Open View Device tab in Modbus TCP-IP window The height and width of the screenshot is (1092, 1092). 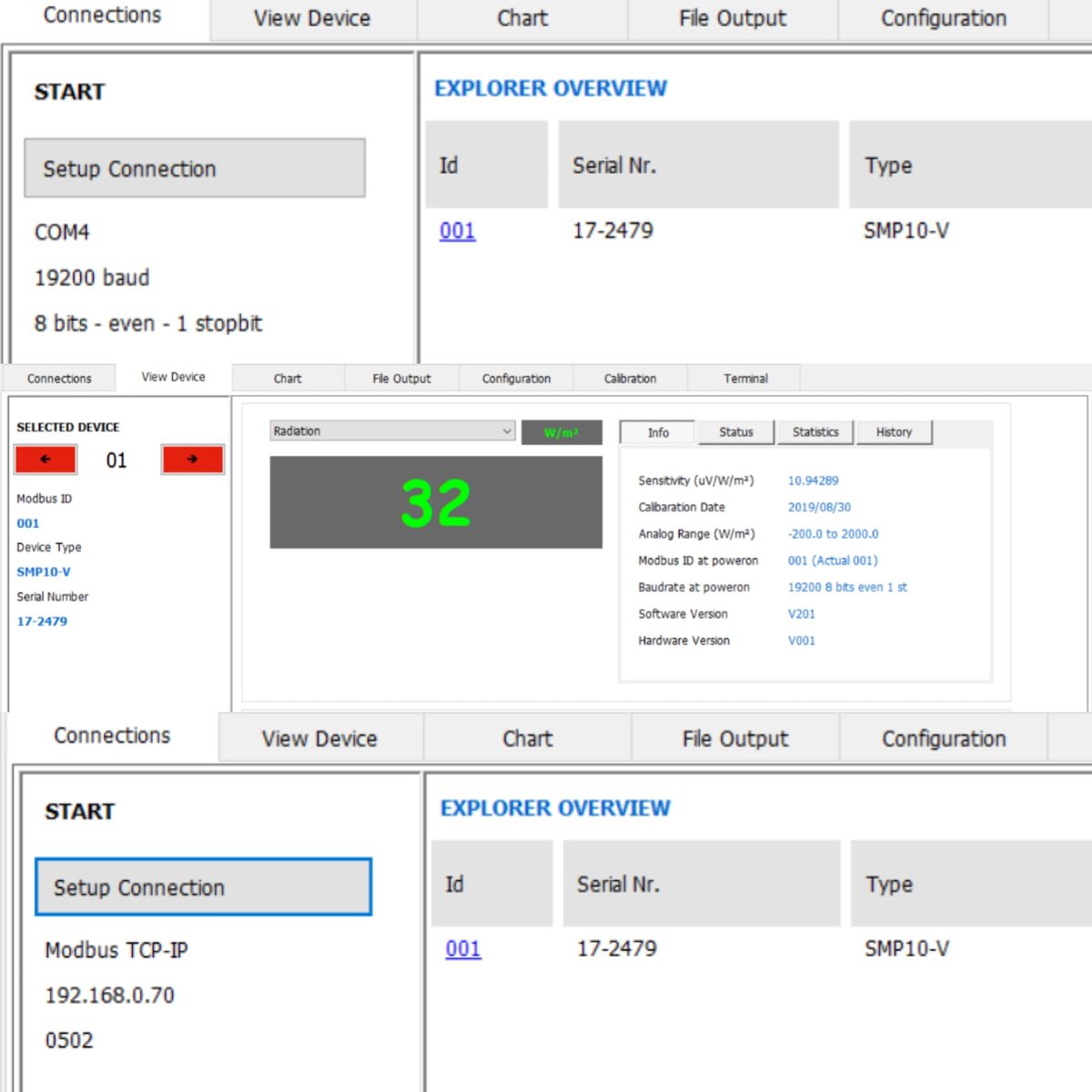click(319, 739)
